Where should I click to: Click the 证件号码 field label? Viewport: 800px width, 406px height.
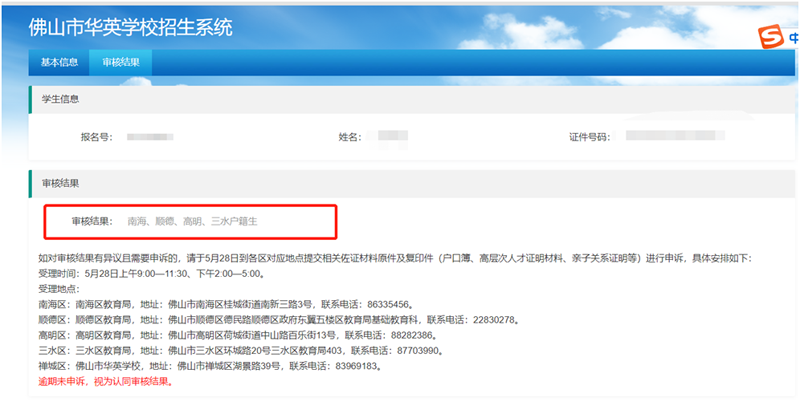(x=589, y=136)
